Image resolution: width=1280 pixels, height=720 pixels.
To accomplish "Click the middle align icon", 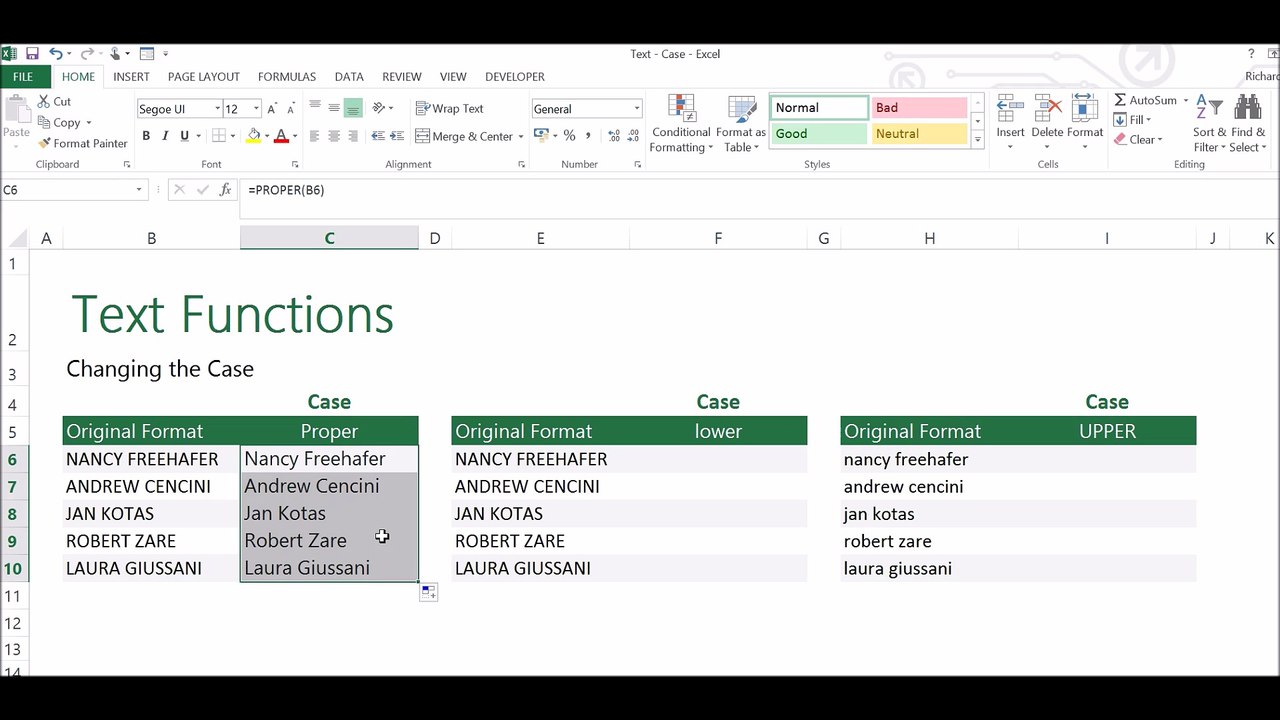I will tap(334, 107).
